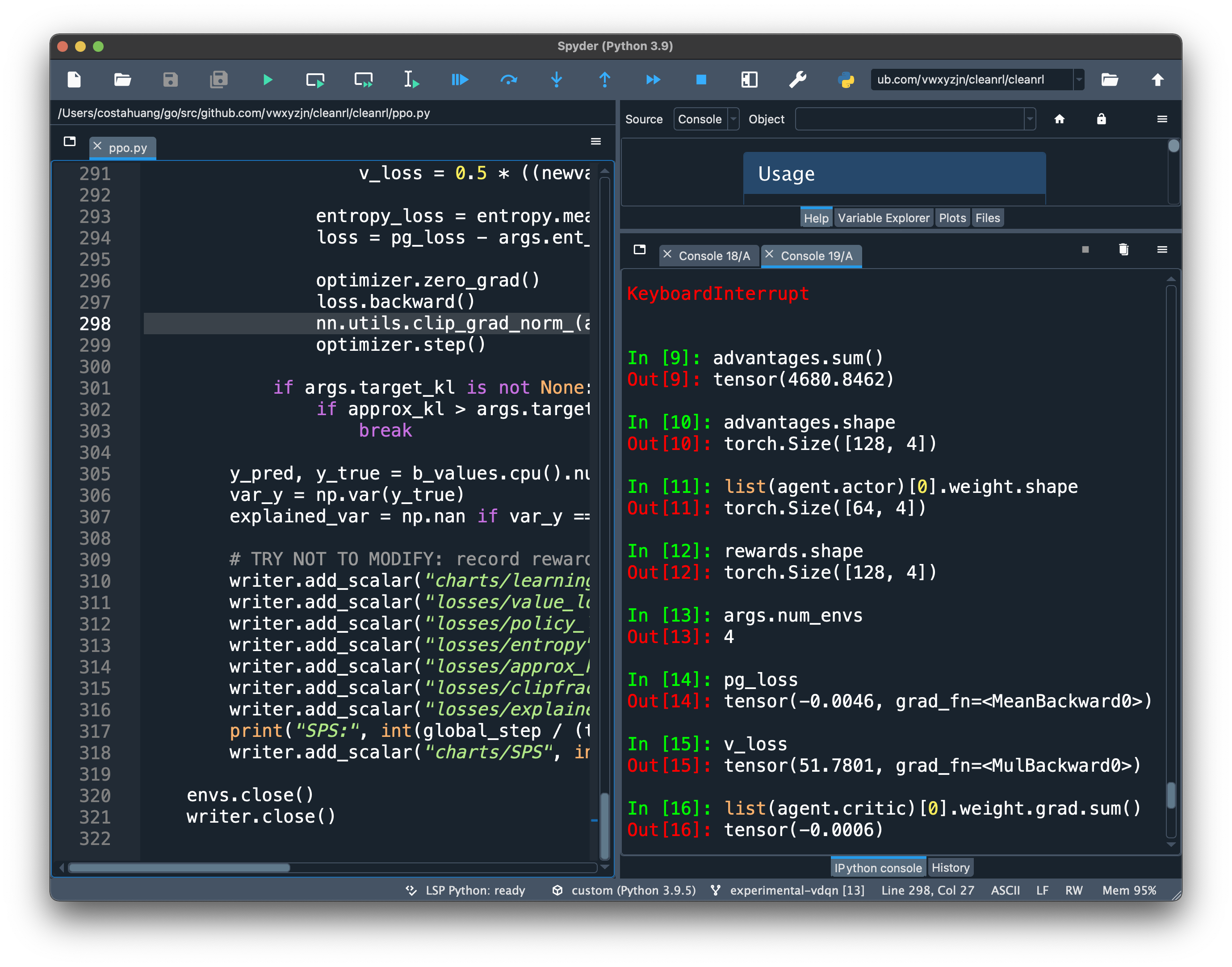Screen dimensions: 1232x967
Task: Toggle Help pane lock icon
Action: tap(1101, 119)
